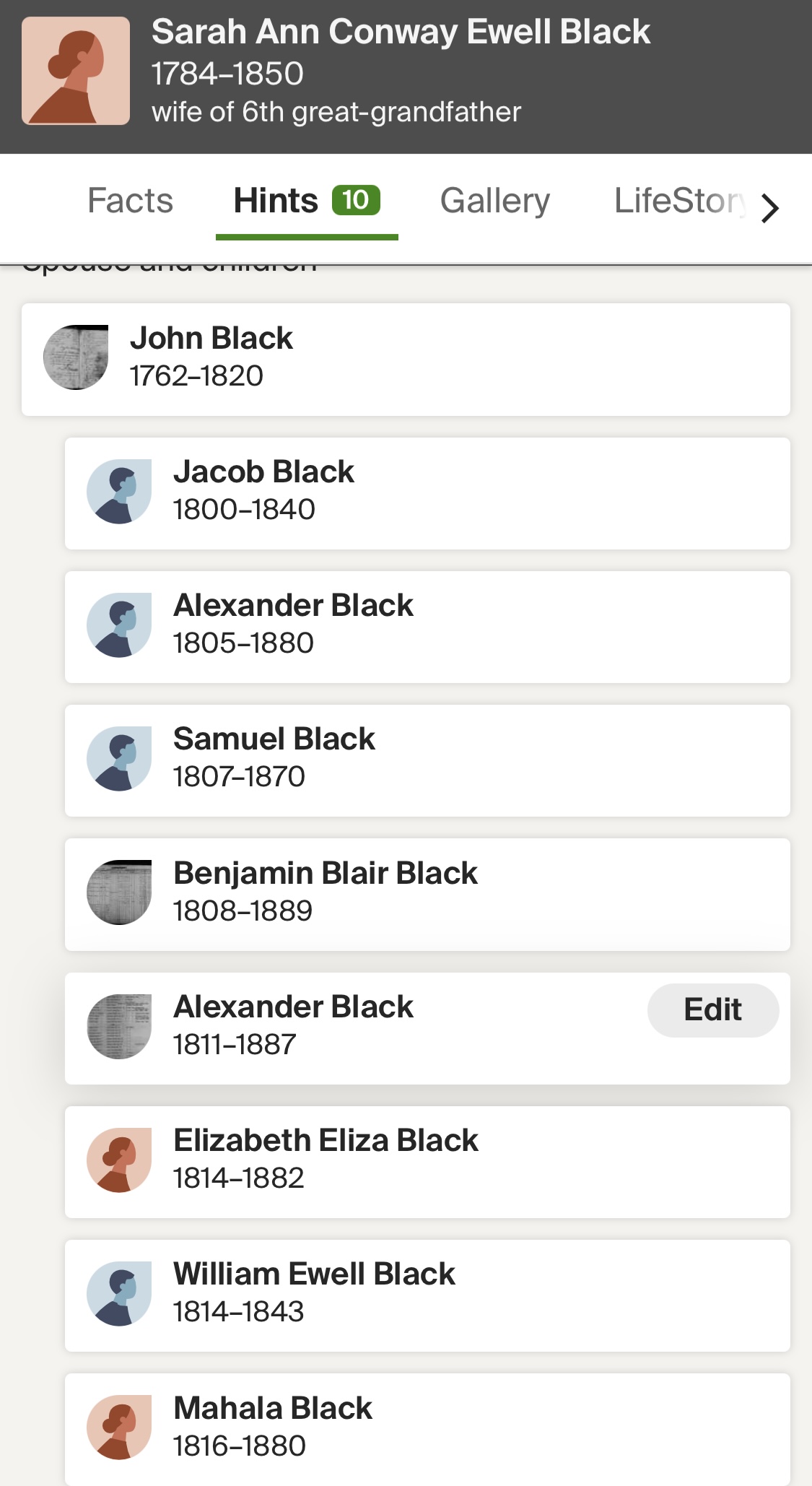This screenshot has width=812, height=1486.
Task: Tap Sarah Ann Conway's header profile avatar
Action: click(76, 71)
